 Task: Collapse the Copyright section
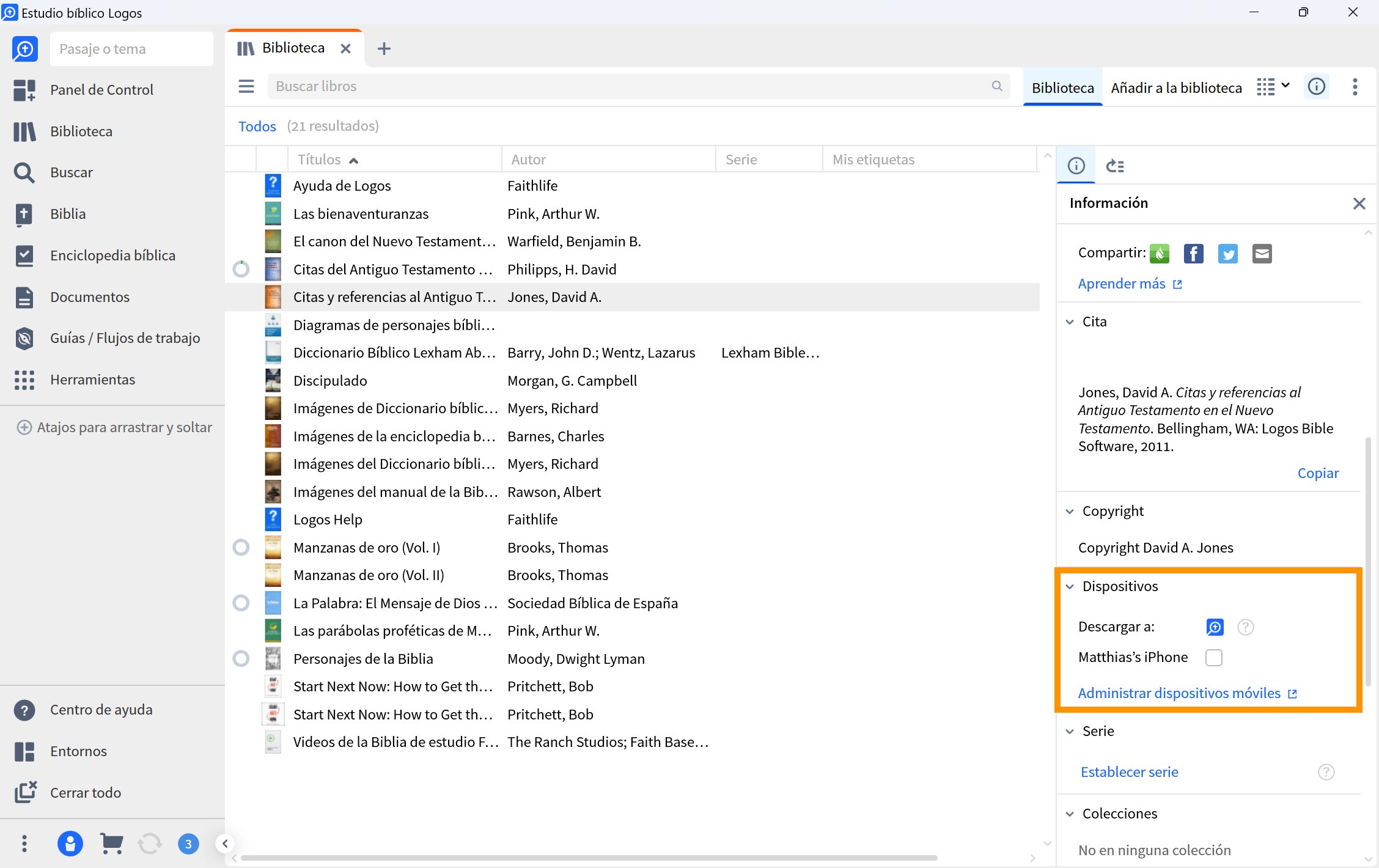(1070, 511)
